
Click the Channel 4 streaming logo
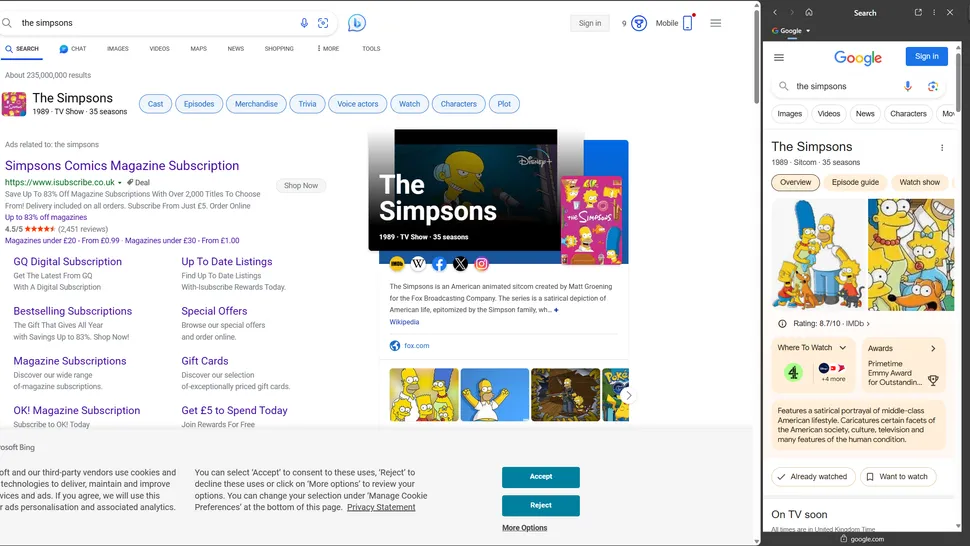[x=794, y=372]
